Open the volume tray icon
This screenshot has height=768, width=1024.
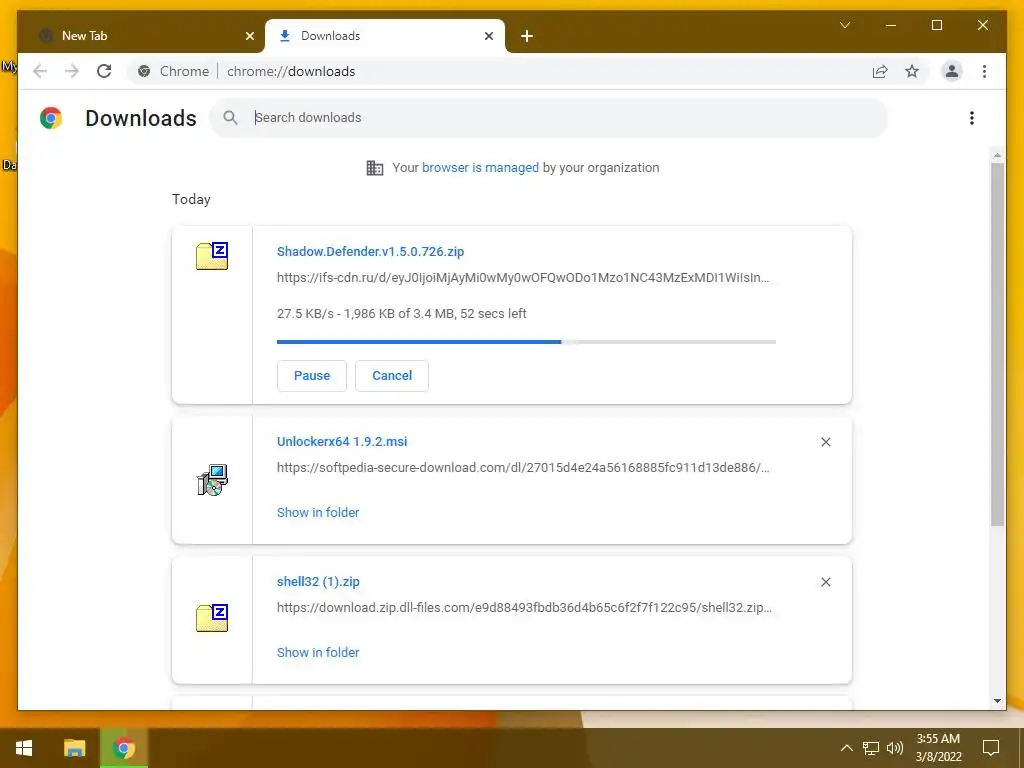[x=895, y=748]
